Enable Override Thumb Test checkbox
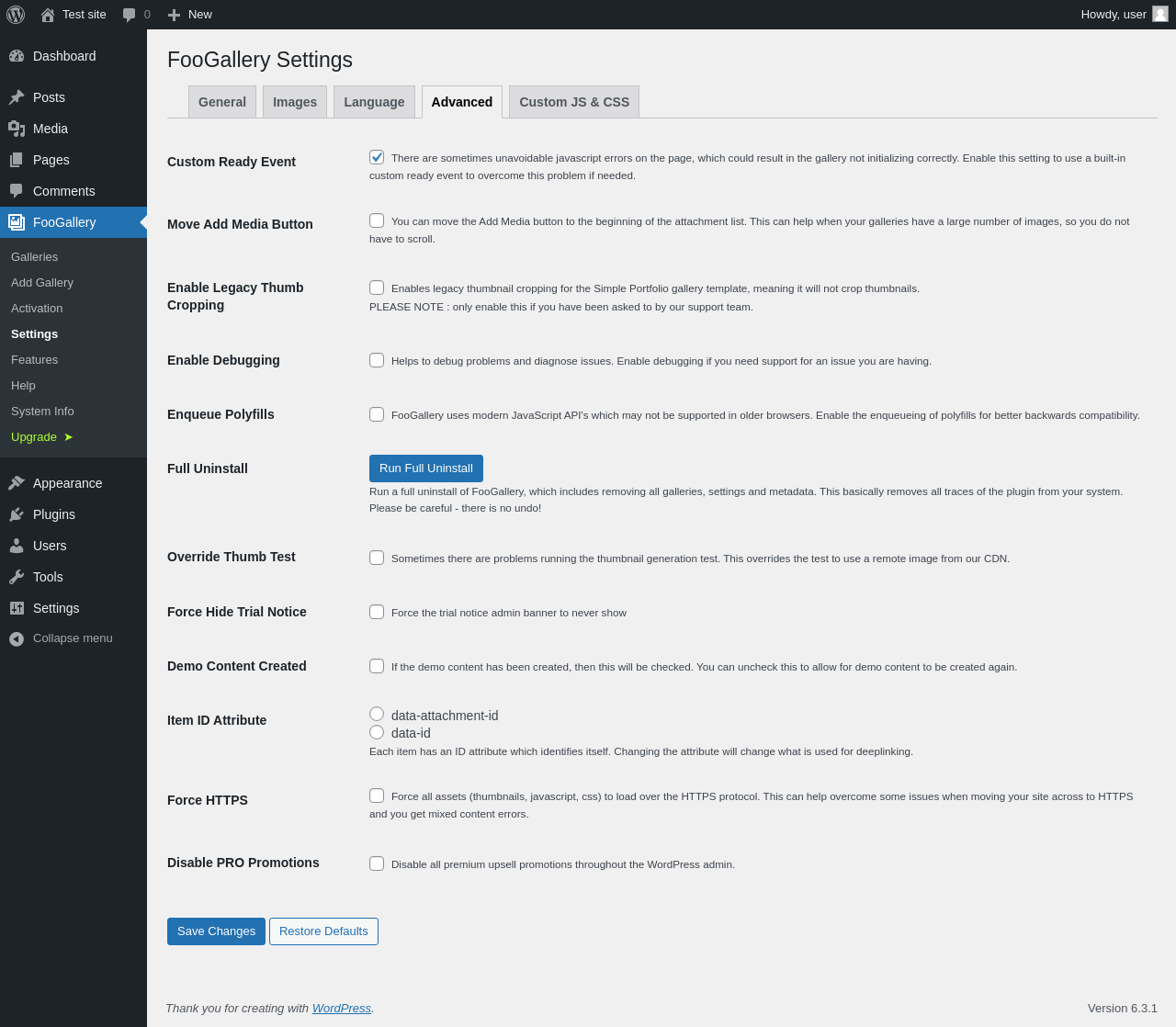 tap(377, 558)
